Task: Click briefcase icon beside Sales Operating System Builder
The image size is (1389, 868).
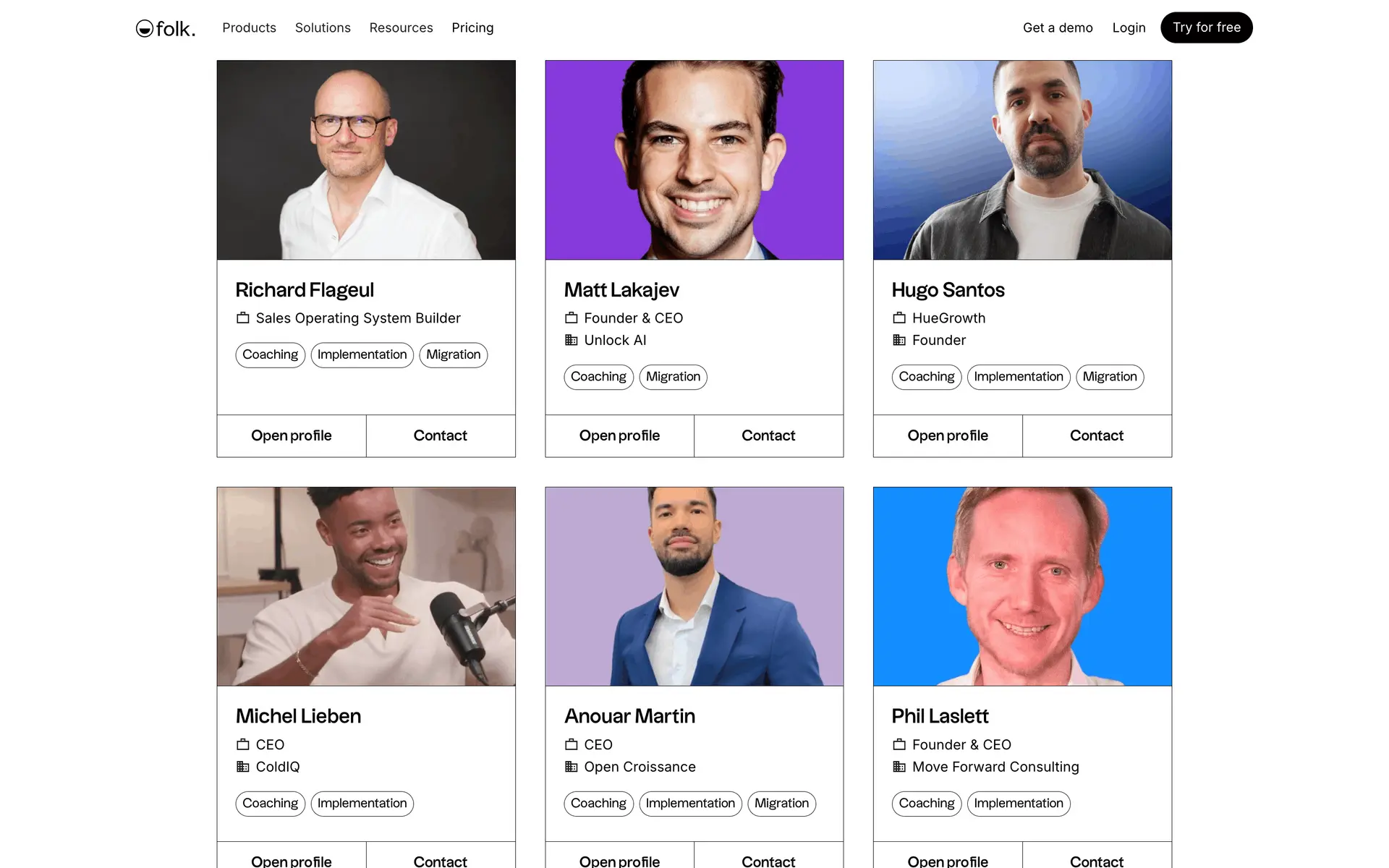Action: coord(243,318)
